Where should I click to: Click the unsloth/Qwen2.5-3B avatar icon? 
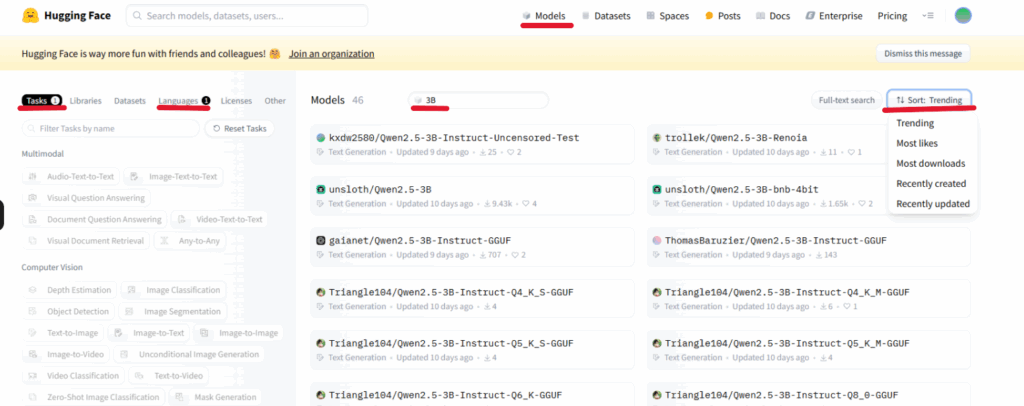[x=321, y=189]
